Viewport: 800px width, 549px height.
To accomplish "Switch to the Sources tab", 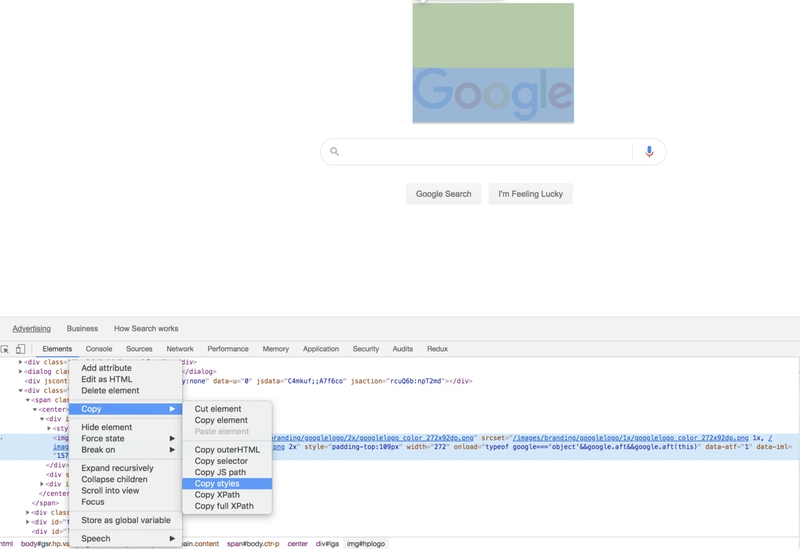I will (x=139, y=349).
